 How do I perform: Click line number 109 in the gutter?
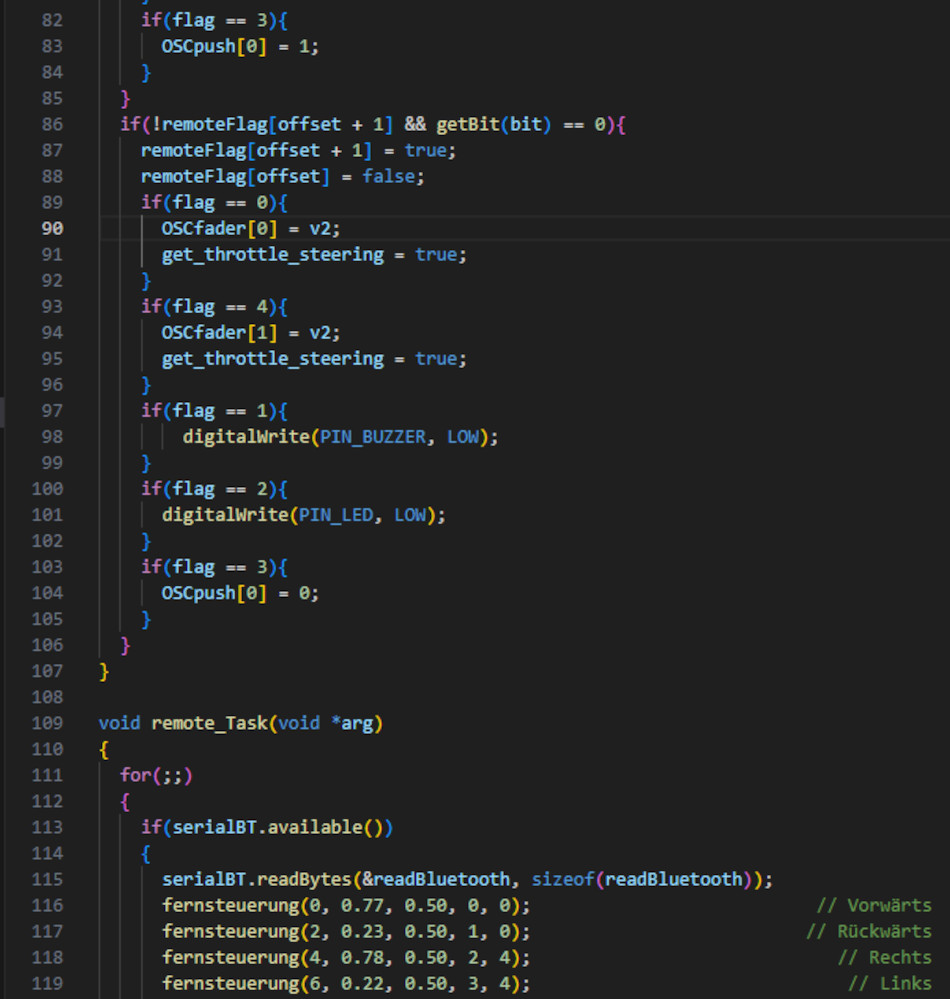(47, 722)
